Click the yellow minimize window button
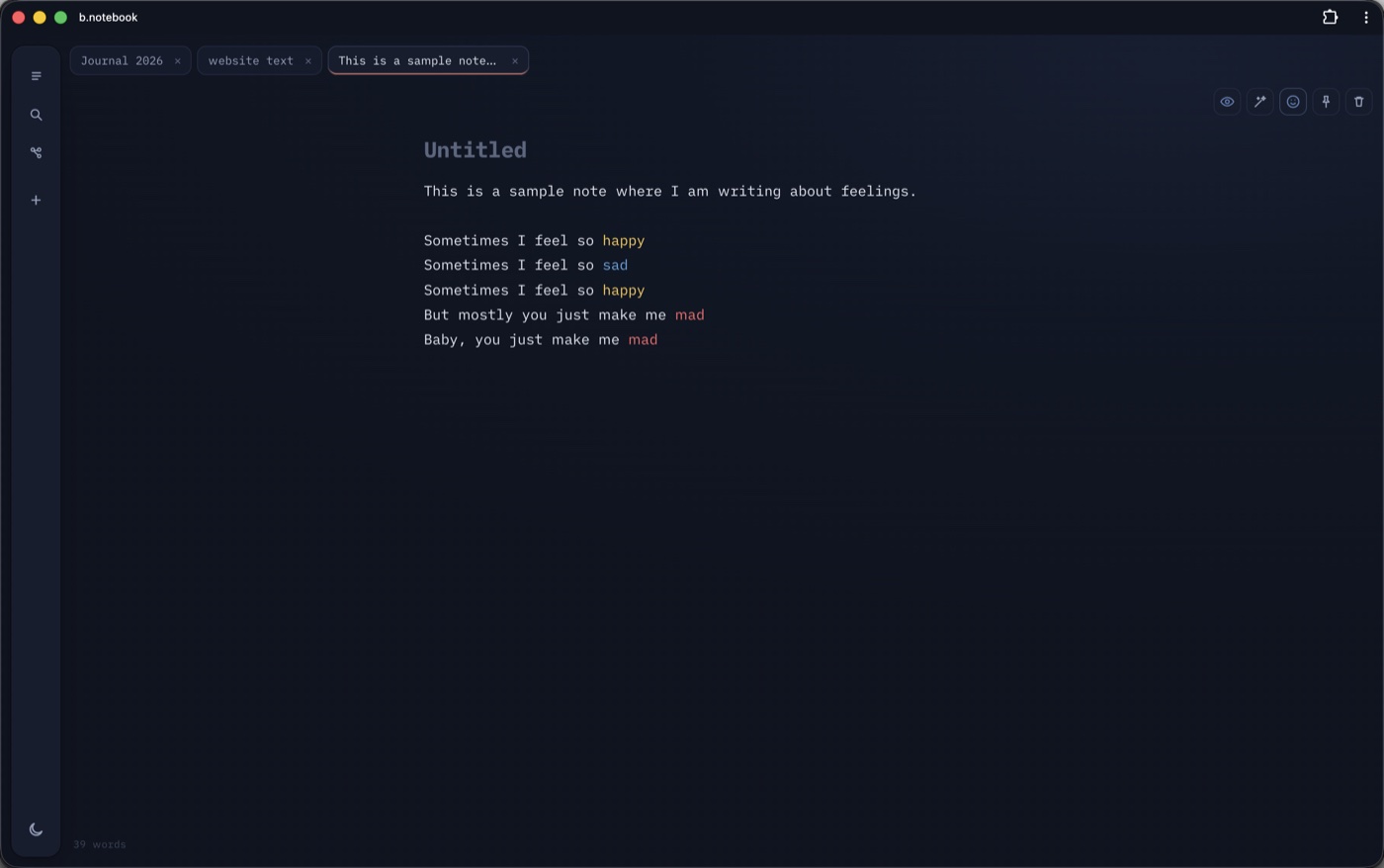Image resolution: width=1384 pixels, height=868 pixels. pos(40,17)
